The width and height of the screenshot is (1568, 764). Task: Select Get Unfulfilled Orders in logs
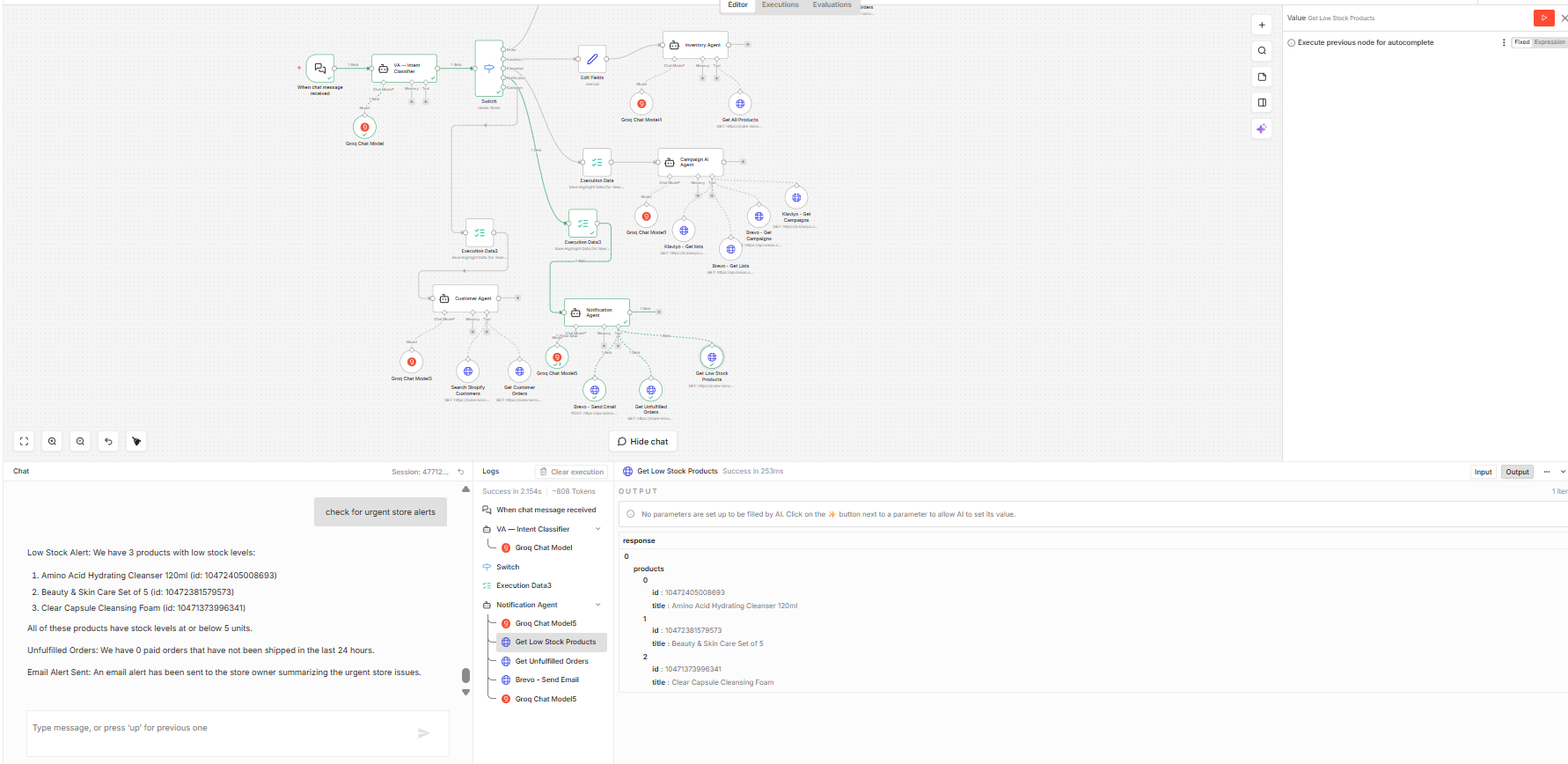tap(552, 661)
